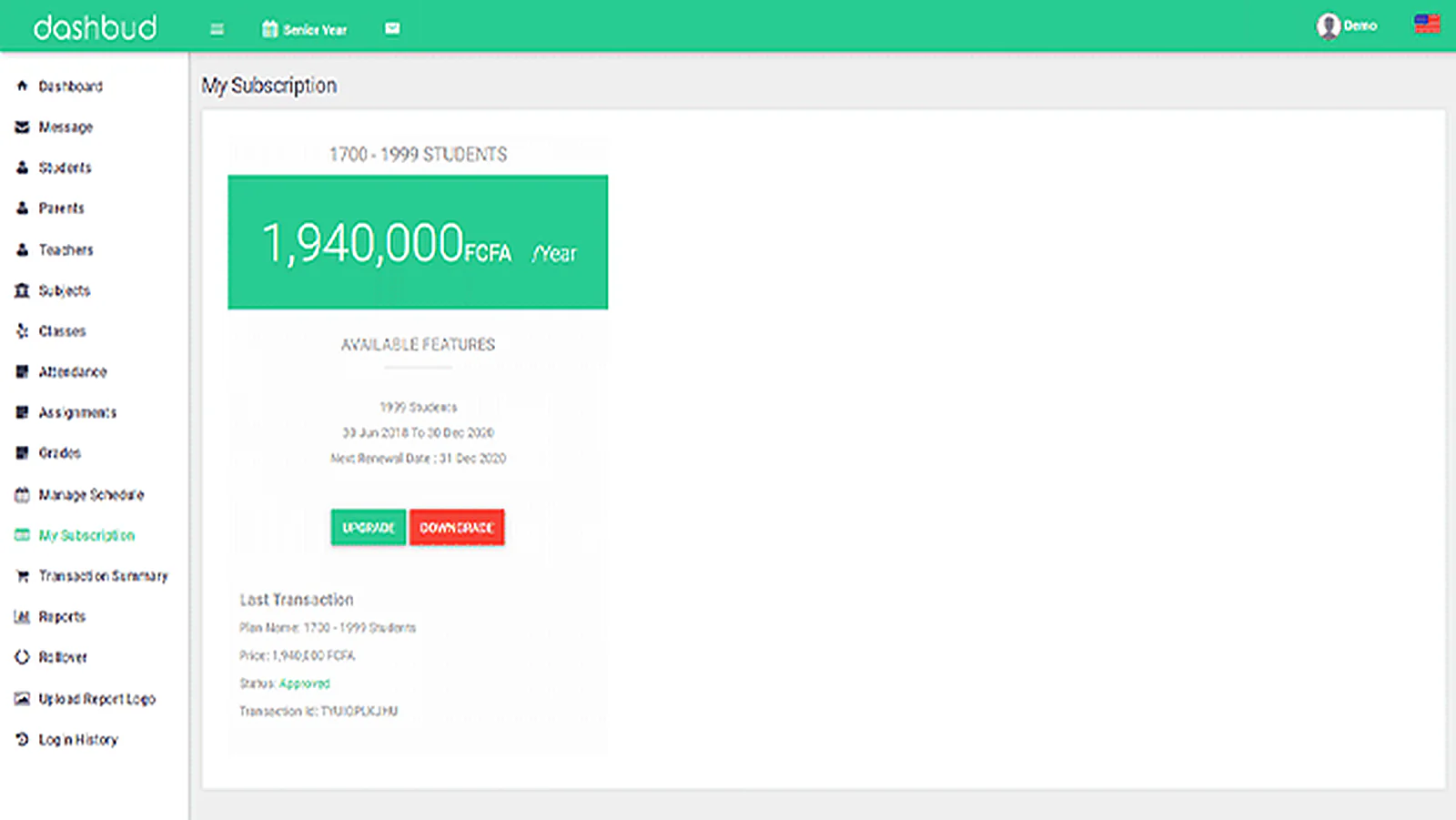Click the Subjects building icon

pyautogui.click(x=22, y=290)
